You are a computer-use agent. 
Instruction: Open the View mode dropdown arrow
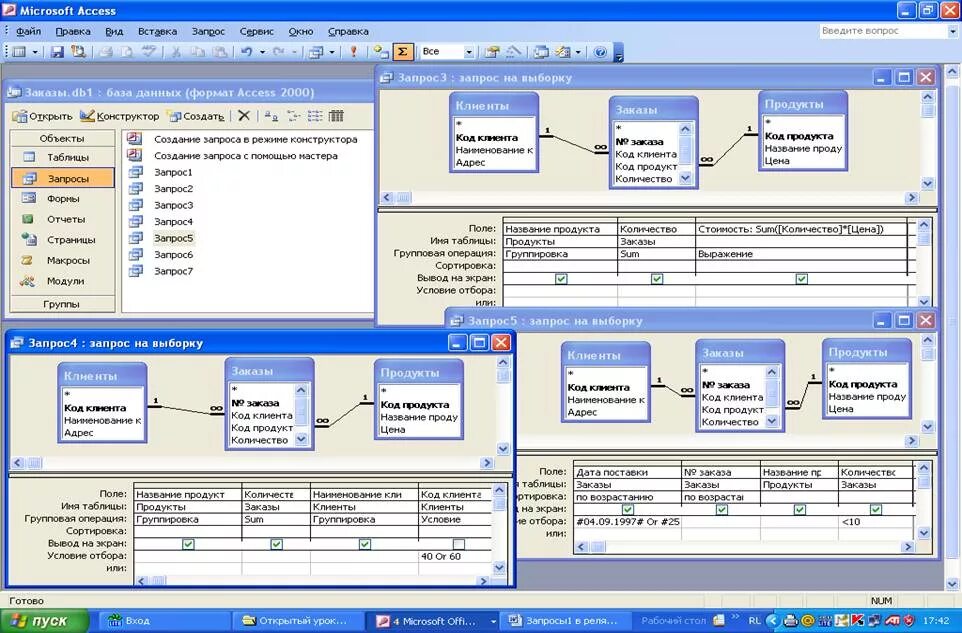pos(35,52)
